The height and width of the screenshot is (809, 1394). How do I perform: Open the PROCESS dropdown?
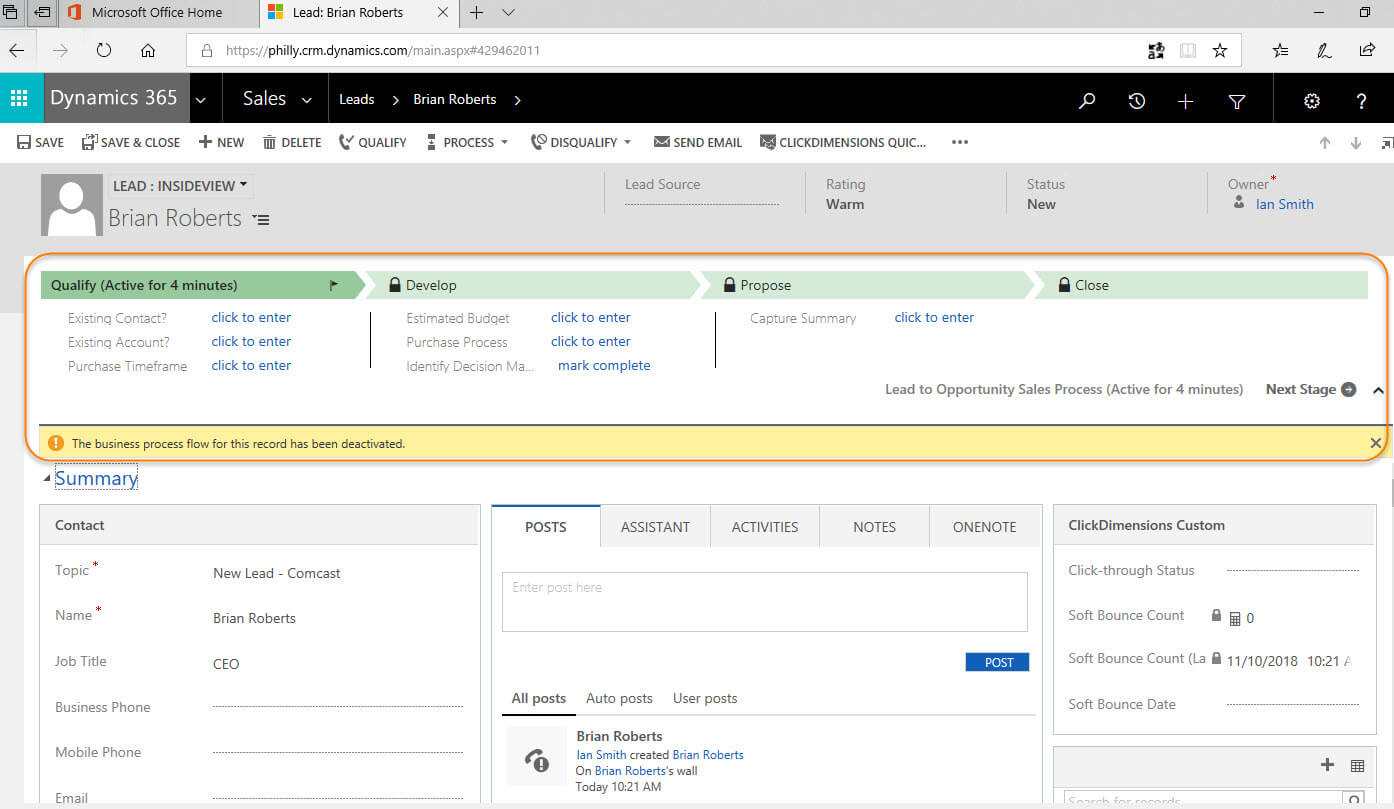point(467,143)
